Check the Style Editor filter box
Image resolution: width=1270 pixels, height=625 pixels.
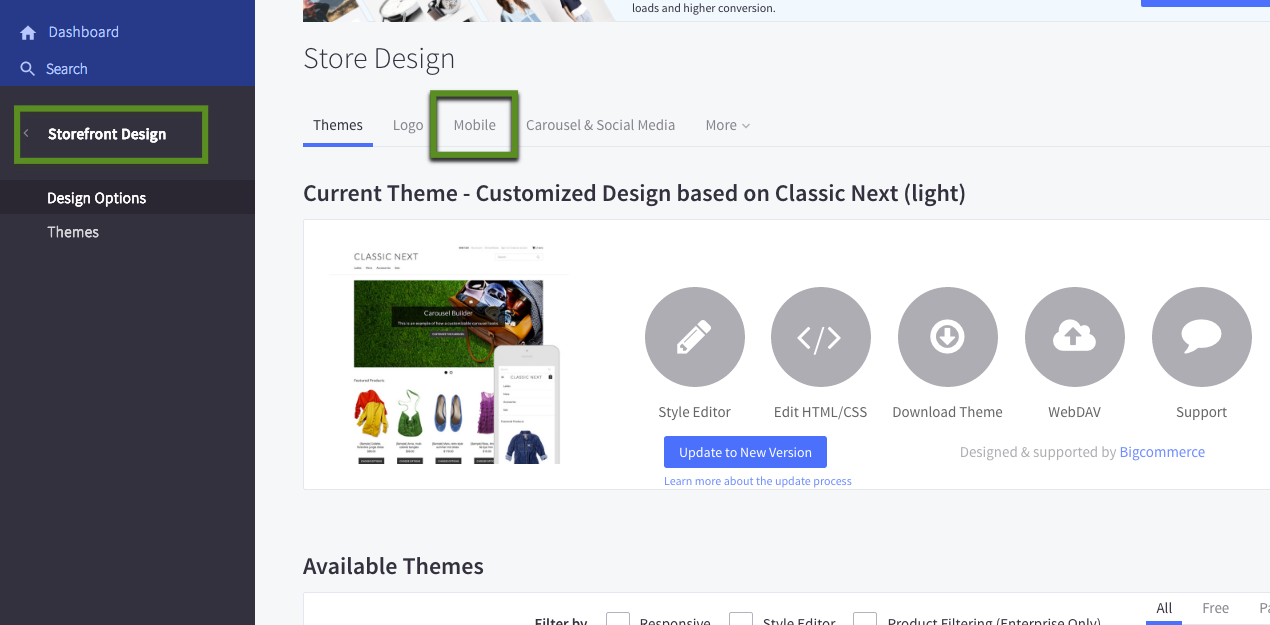[740, 619]
